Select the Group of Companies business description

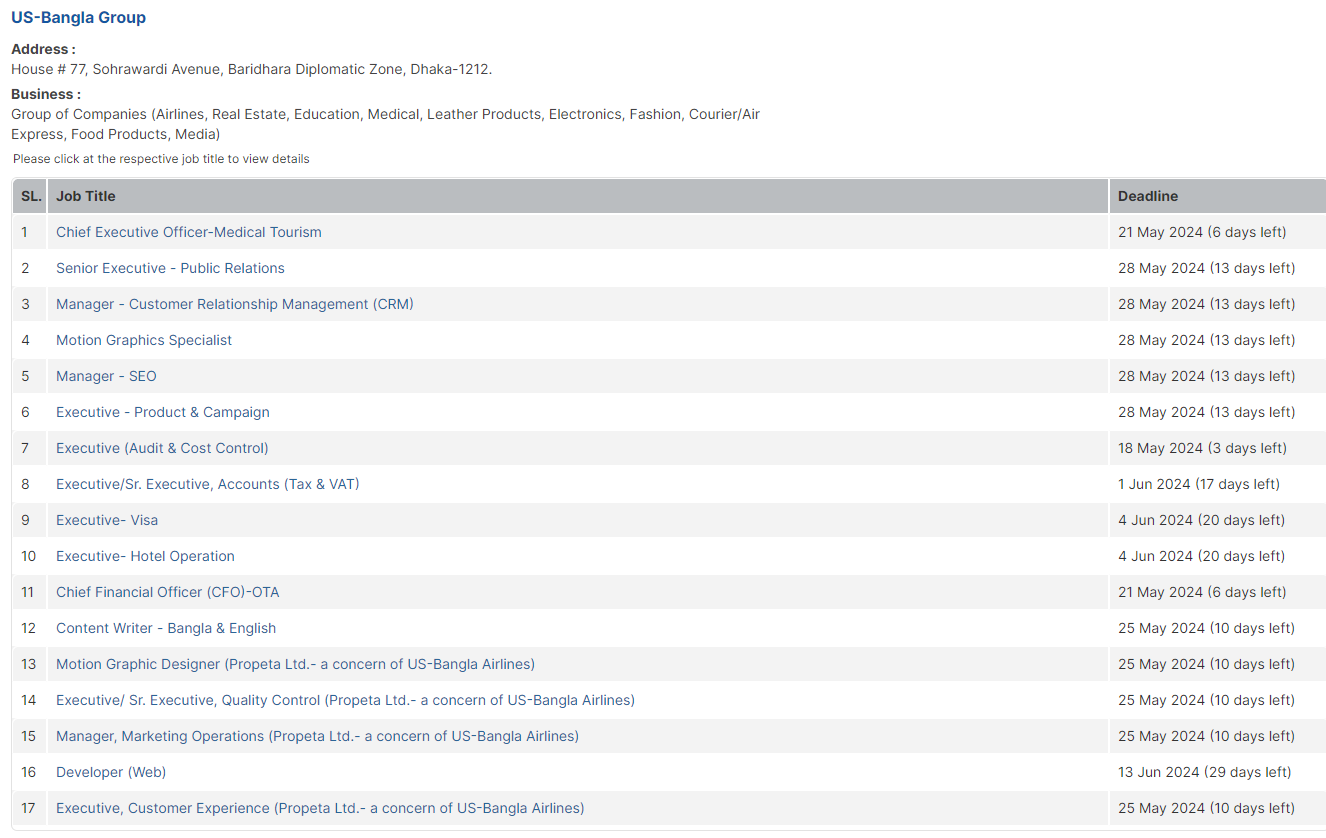385,124
